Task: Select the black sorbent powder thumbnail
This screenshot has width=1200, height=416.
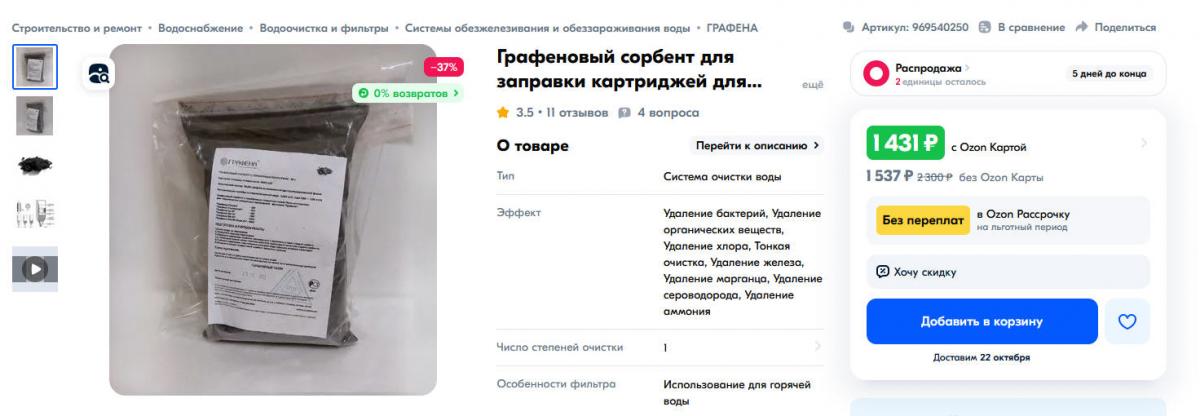Action: click(x=35, y=165)
